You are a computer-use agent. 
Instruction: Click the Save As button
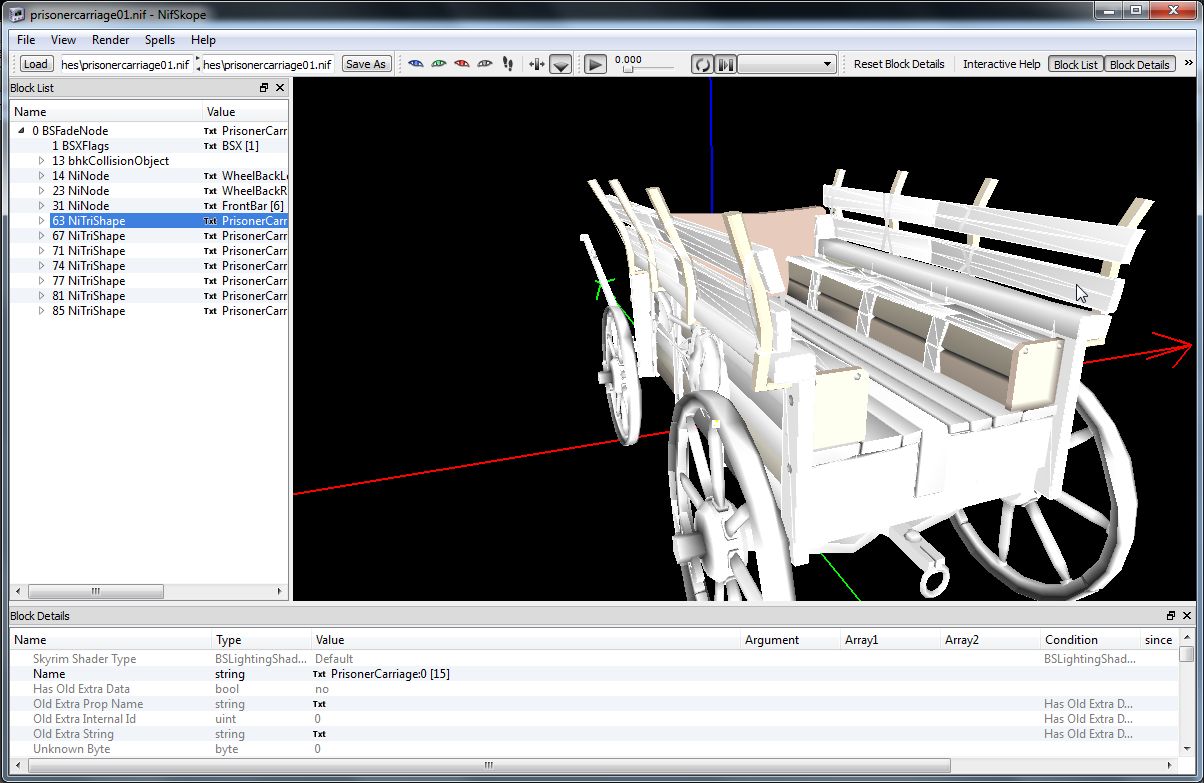365,64
